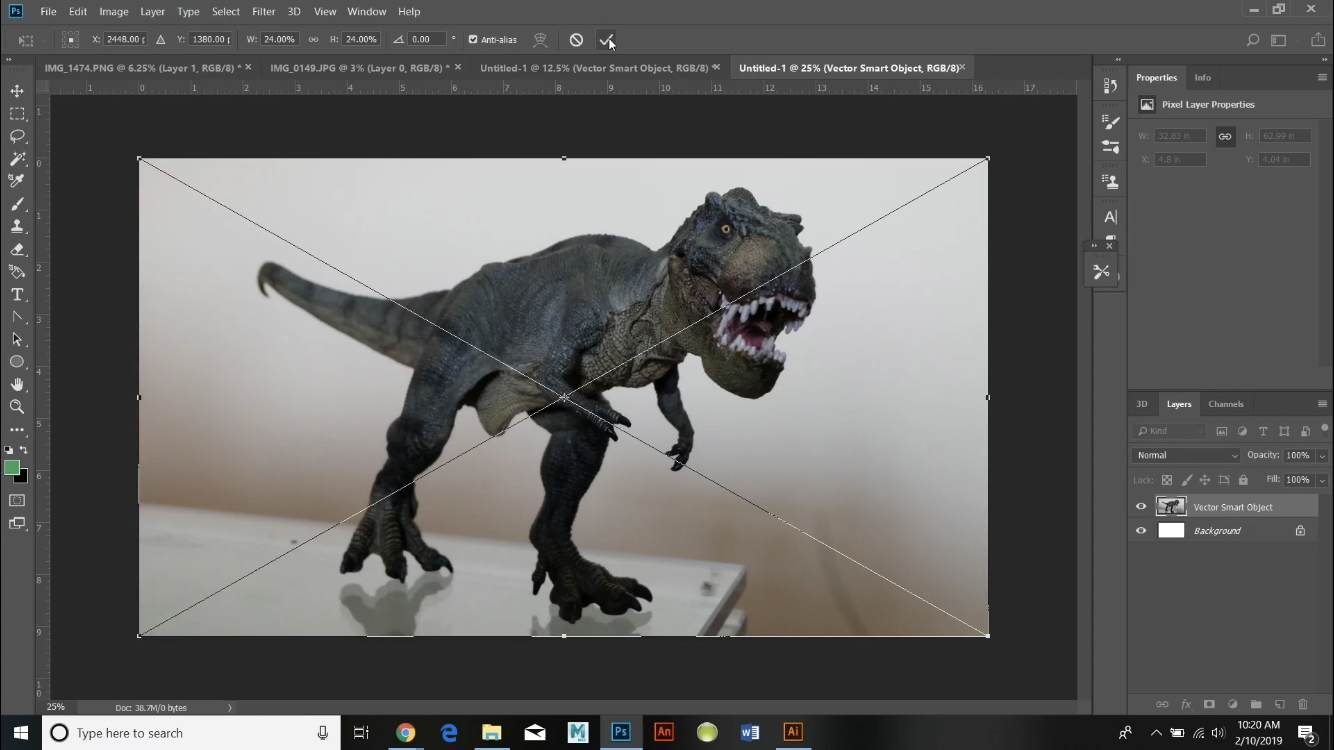Image resolution: width=1334 pixels, height=750 pixels.
Task: Select the Move tool
Action: (x=16, y=89)
